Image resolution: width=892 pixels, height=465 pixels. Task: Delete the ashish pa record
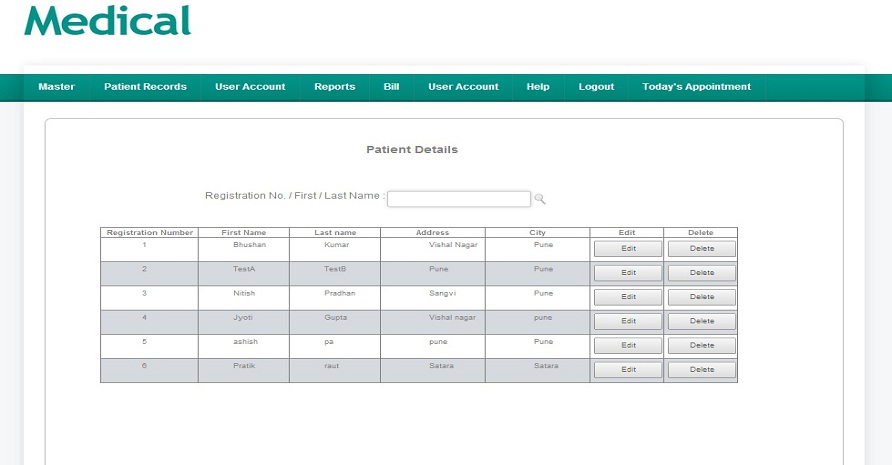pos(701,345)
